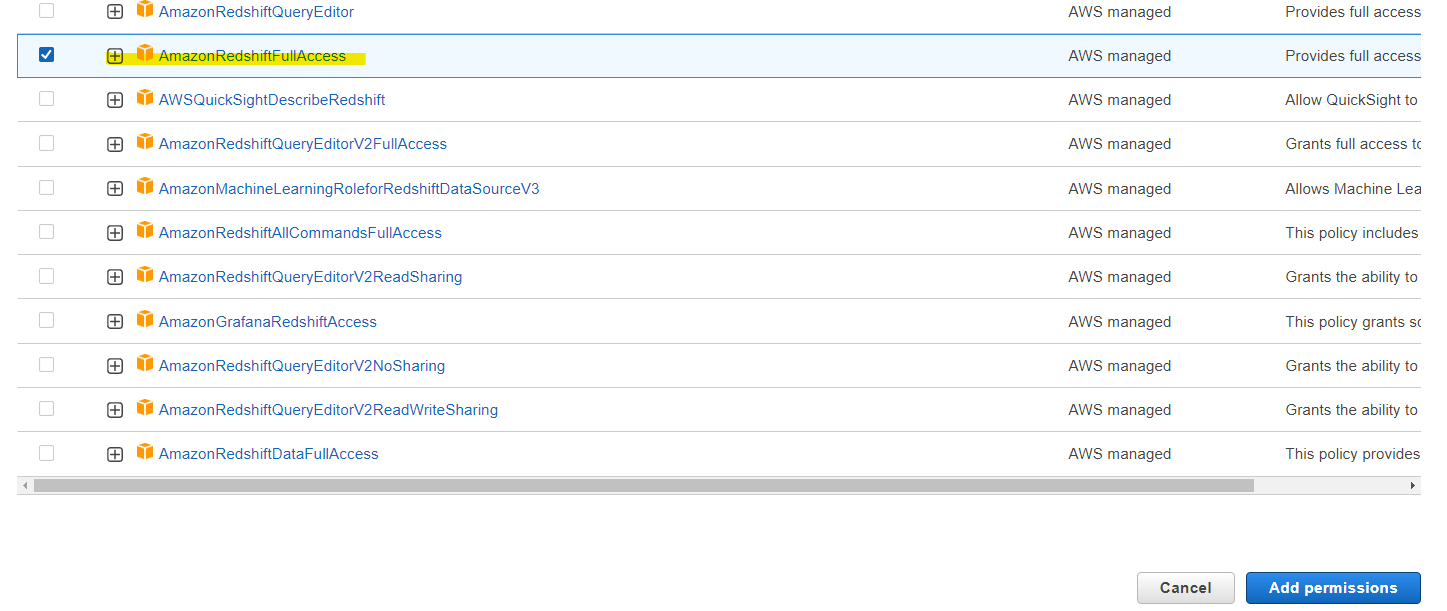Click the policy cube icon beside AmazonRedshiftFullAccess

pos(145,54)
